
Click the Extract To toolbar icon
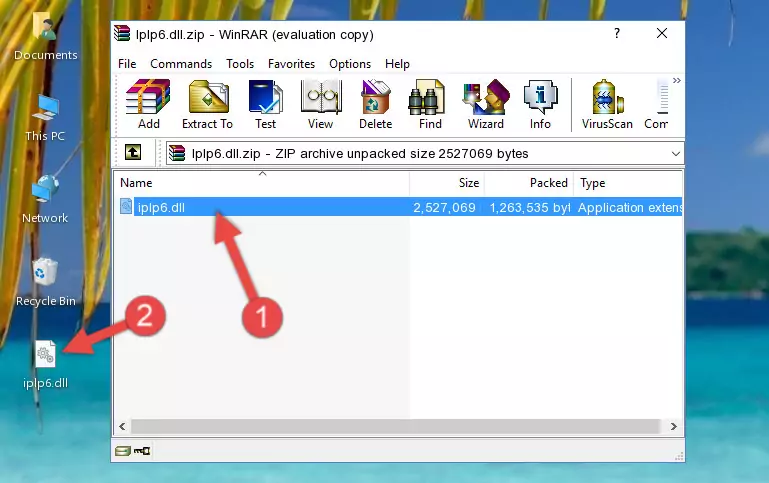point(207,104)
